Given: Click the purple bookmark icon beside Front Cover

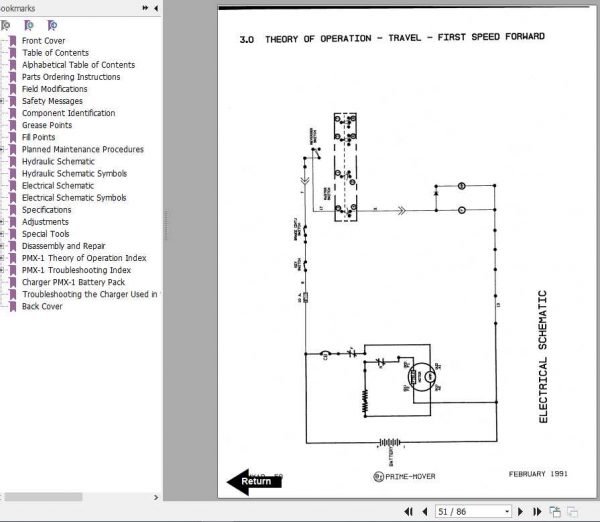Looking at the screenshot, I should 13,41.
